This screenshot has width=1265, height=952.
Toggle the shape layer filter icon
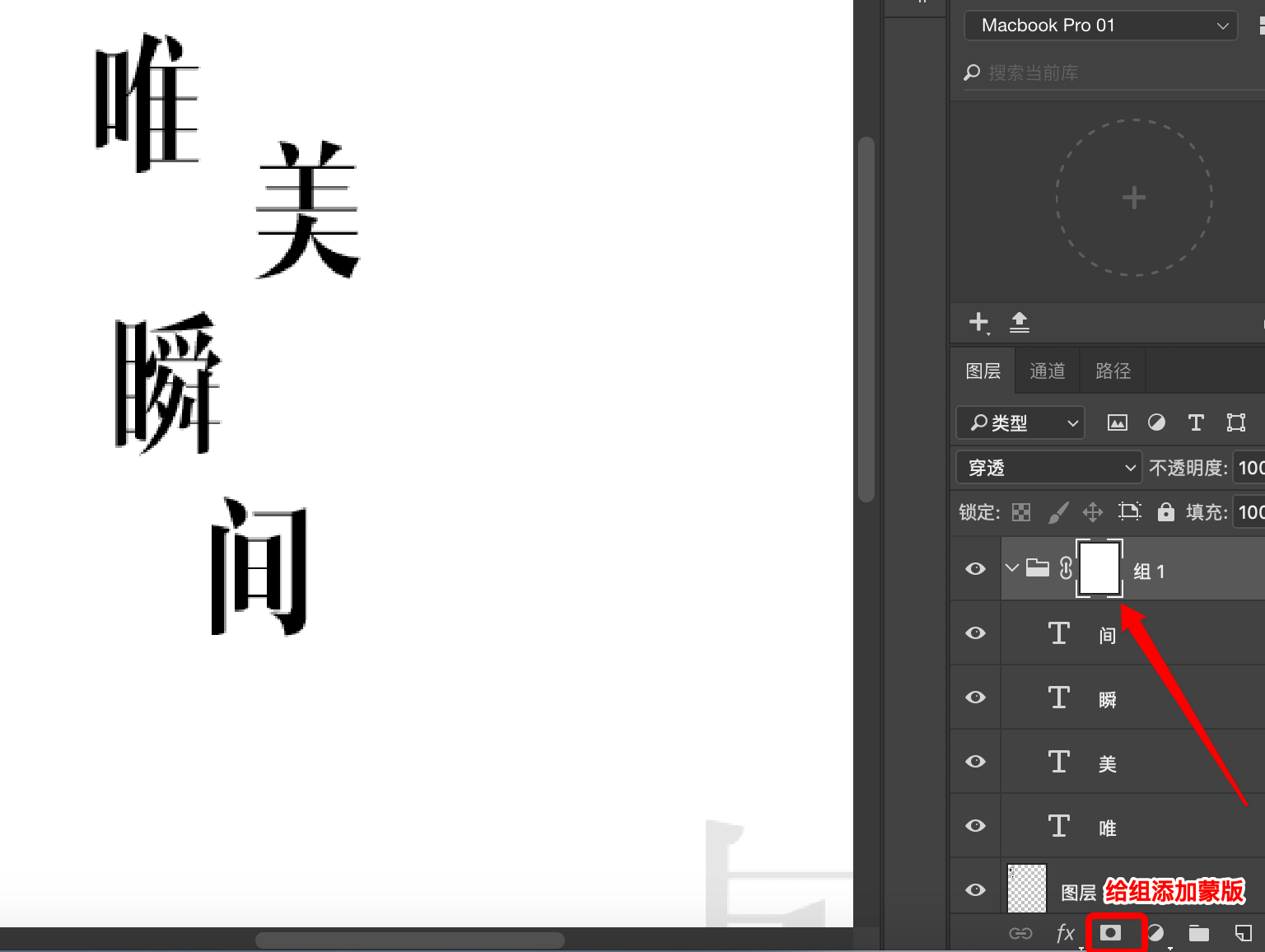(x=1236, y=423)
